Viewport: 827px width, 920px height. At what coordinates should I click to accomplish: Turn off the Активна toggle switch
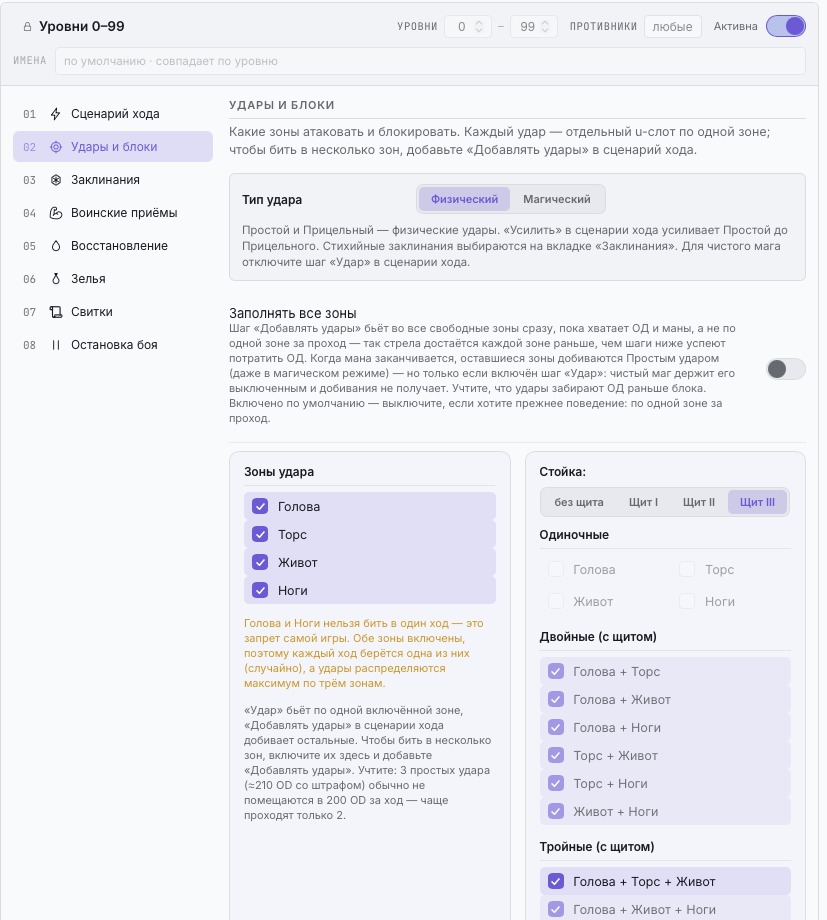pos(785,26)
